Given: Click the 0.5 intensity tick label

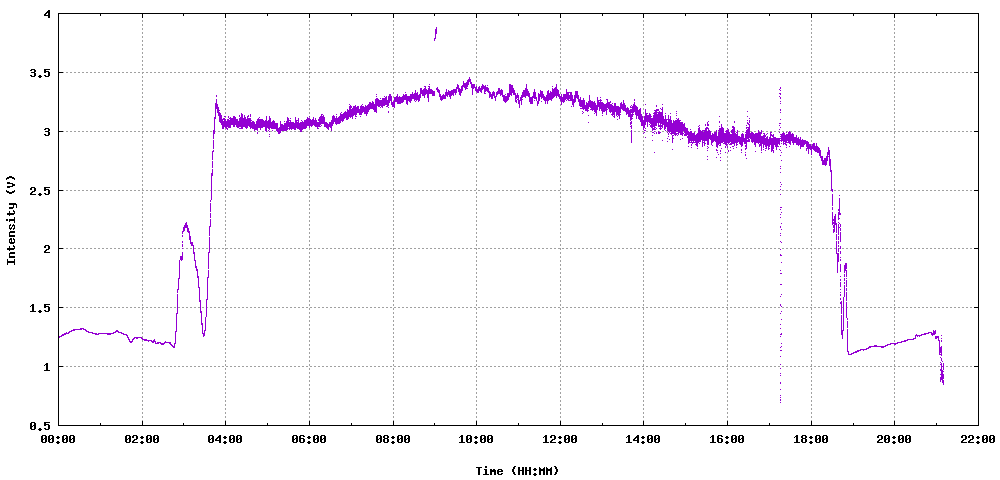Looking at the screenshot, I should (41, 425).
